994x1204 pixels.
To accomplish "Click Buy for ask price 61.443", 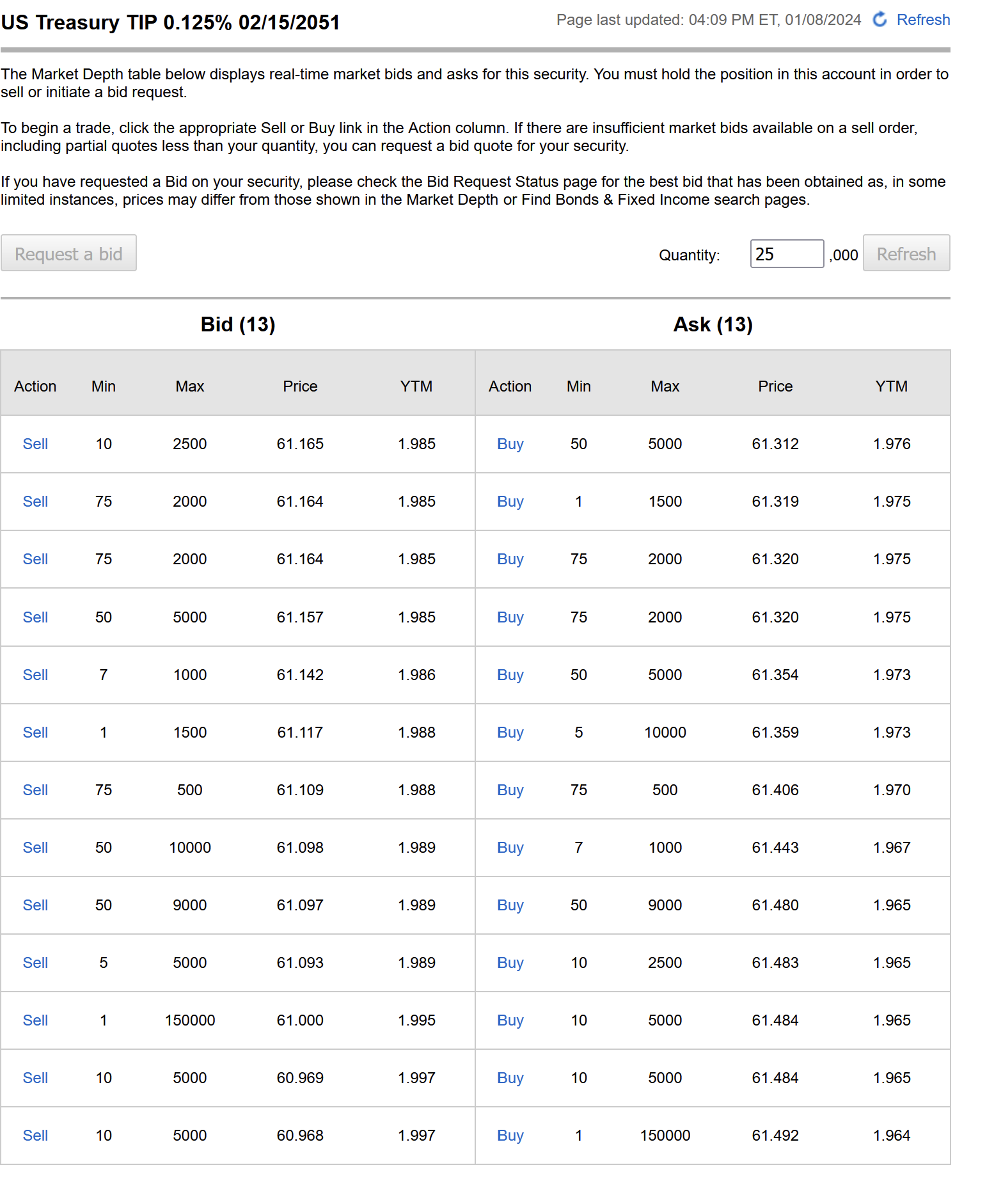I will 510,848.
